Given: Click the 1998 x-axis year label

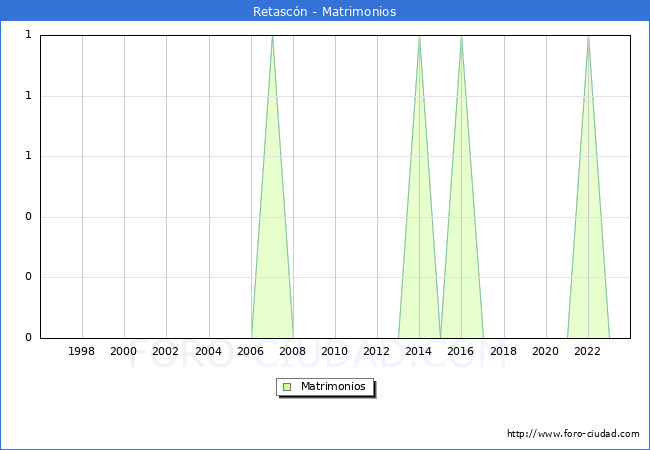Looking at the screenshot, I should click(82, 351).
